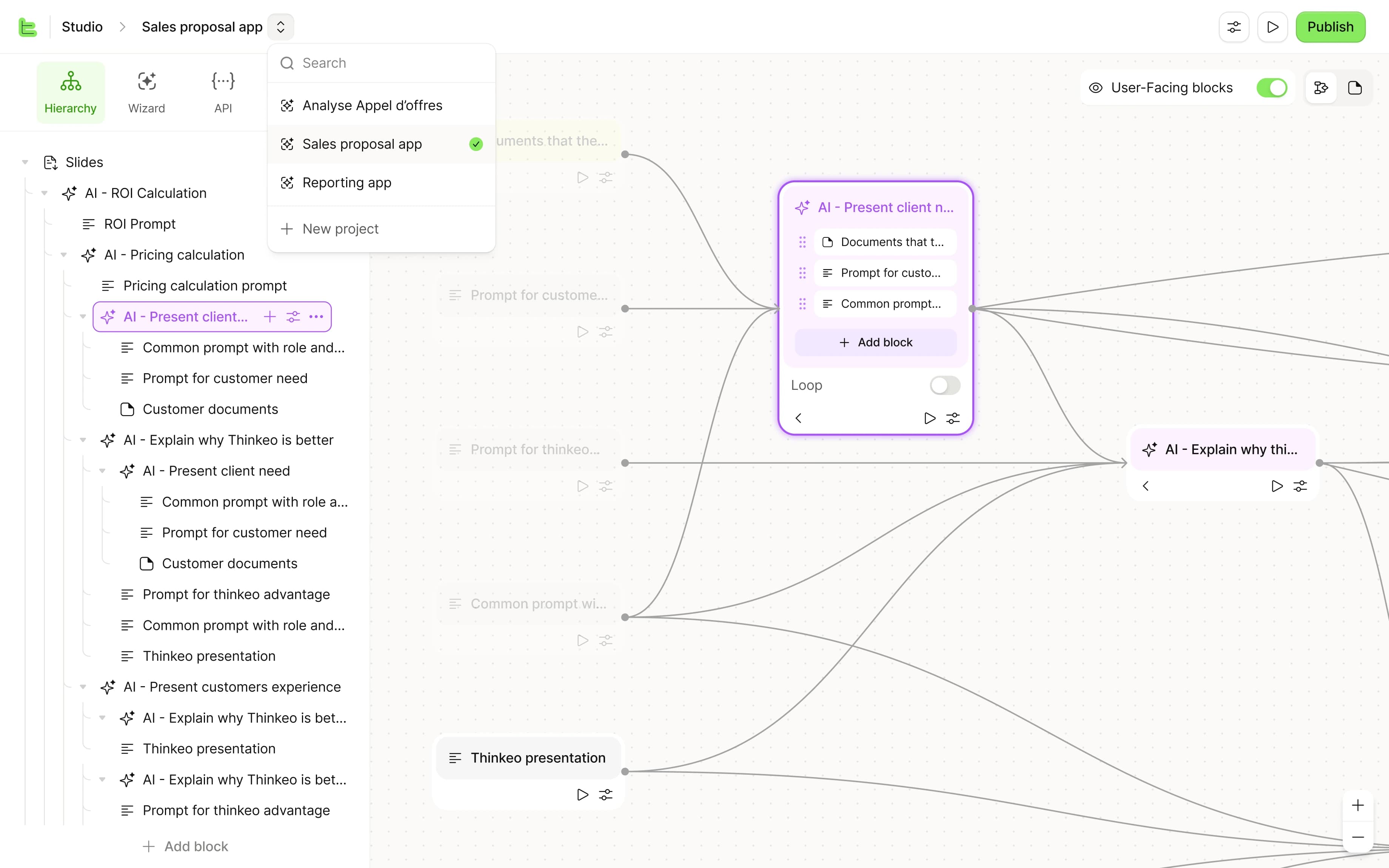
Task: Run Thinkeo presentation node play icon
Action: click(x=582, y=795)
